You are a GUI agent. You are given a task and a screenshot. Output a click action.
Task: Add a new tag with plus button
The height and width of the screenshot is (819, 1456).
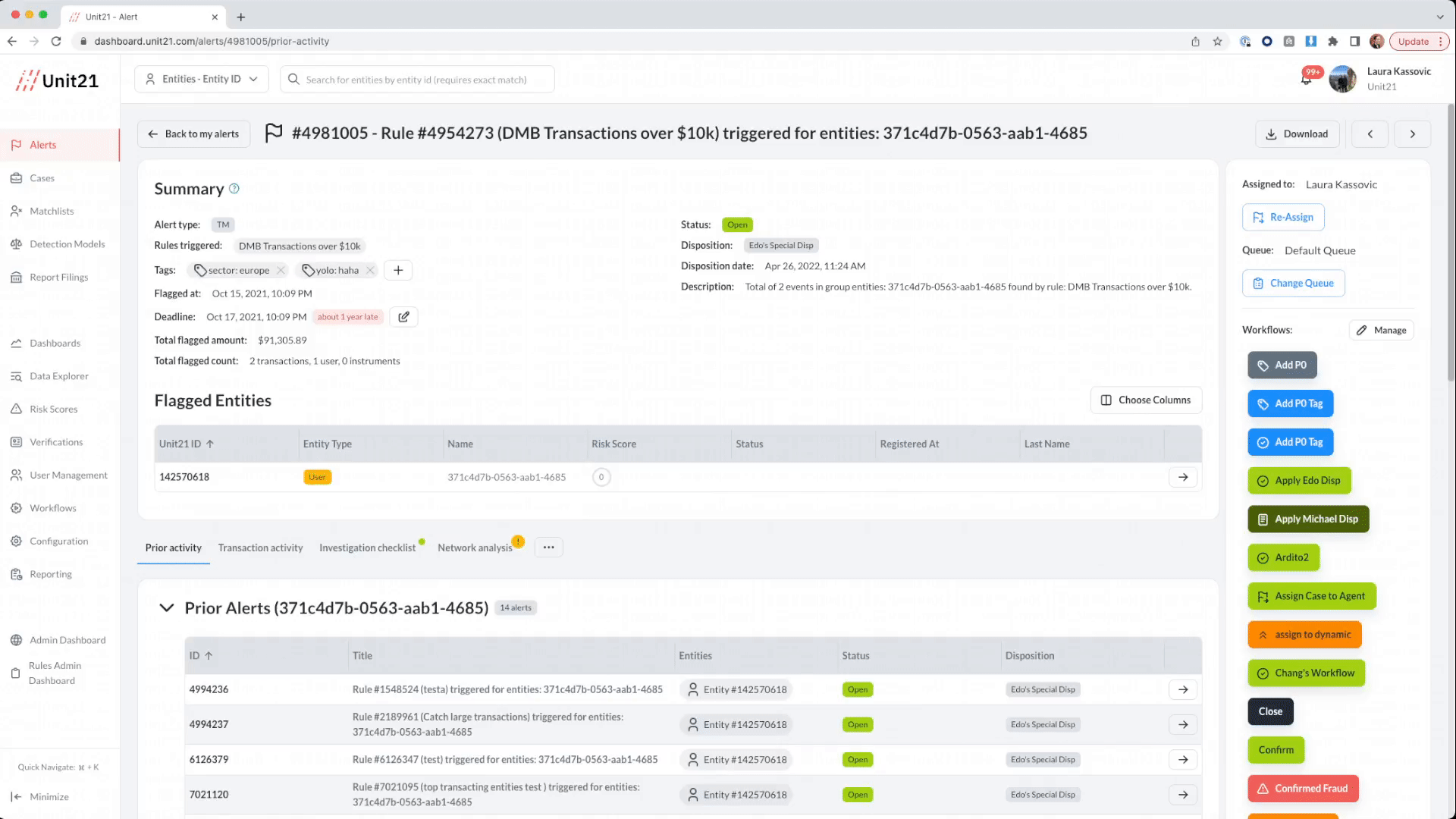click(x=398, y=271)
